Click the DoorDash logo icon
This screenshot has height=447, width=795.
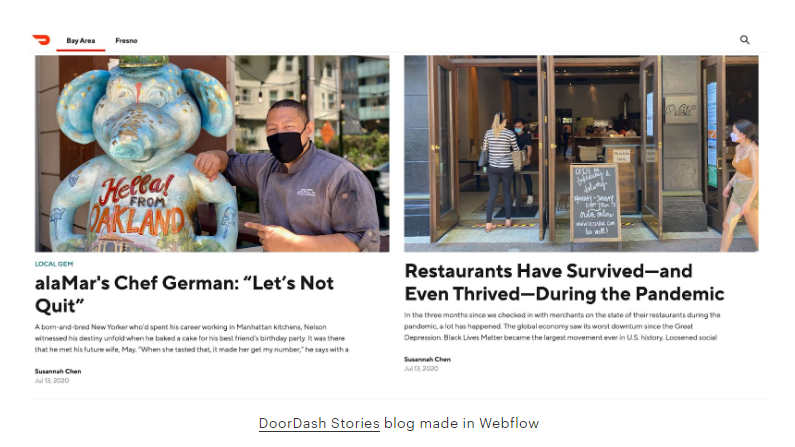[41, 40]
